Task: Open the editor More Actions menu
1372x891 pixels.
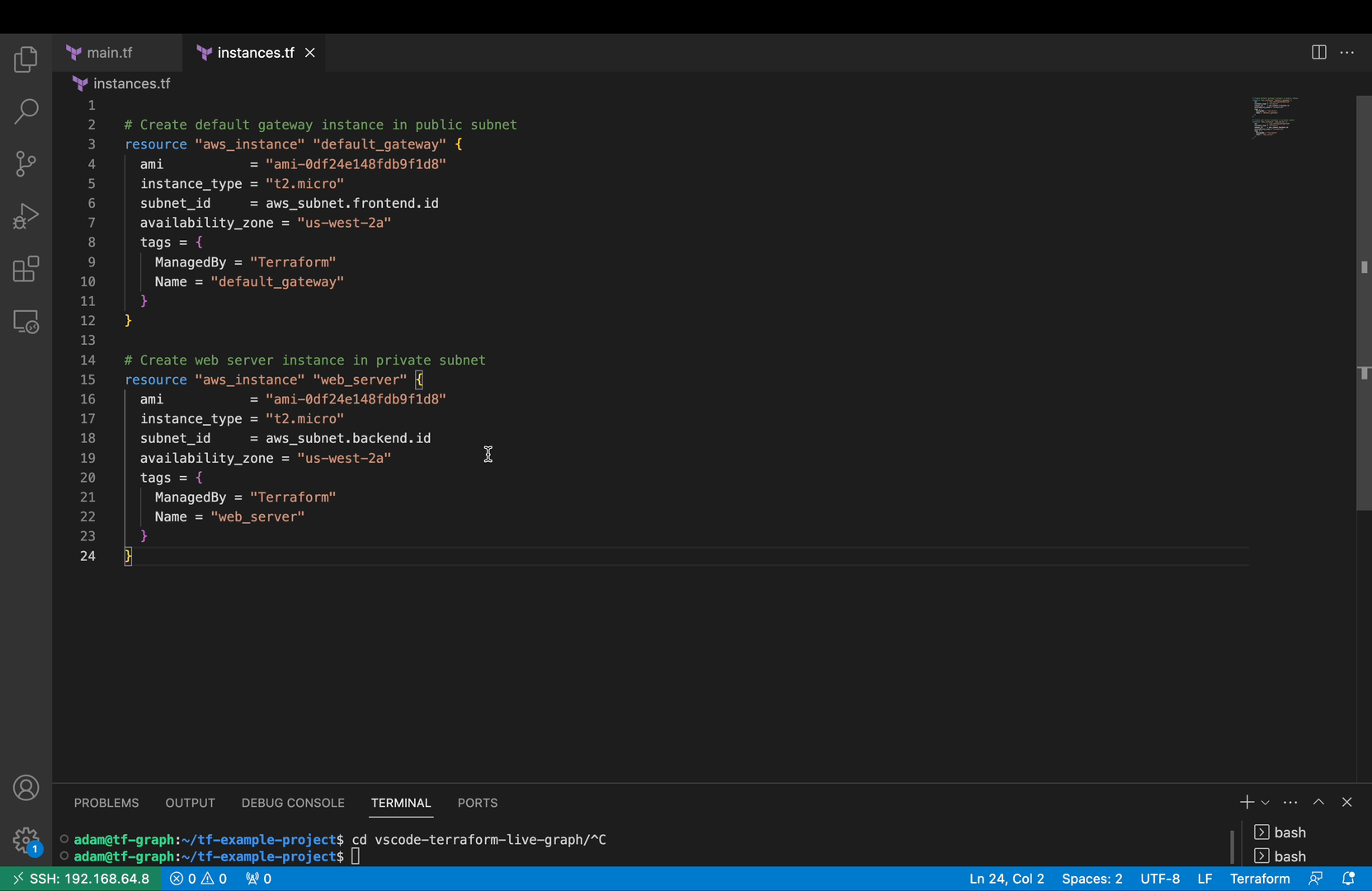Action: [1347, 52]
